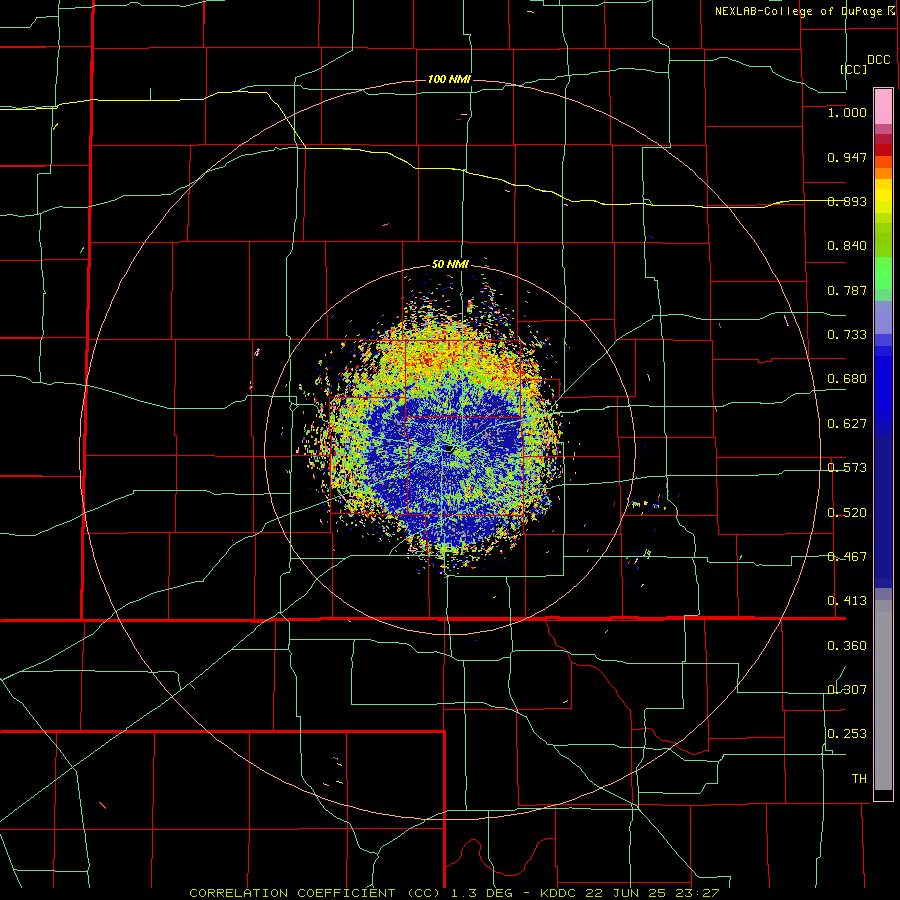The image size is (900, 900).
Task: Click the DCC label above color scale
Action: [x=879, y=60]
